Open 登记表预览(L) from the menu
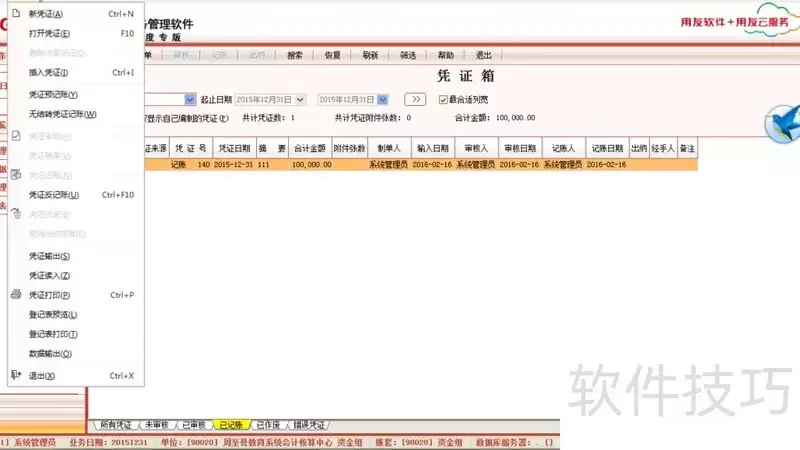This screenshot has width=800, height=450. 53,314
